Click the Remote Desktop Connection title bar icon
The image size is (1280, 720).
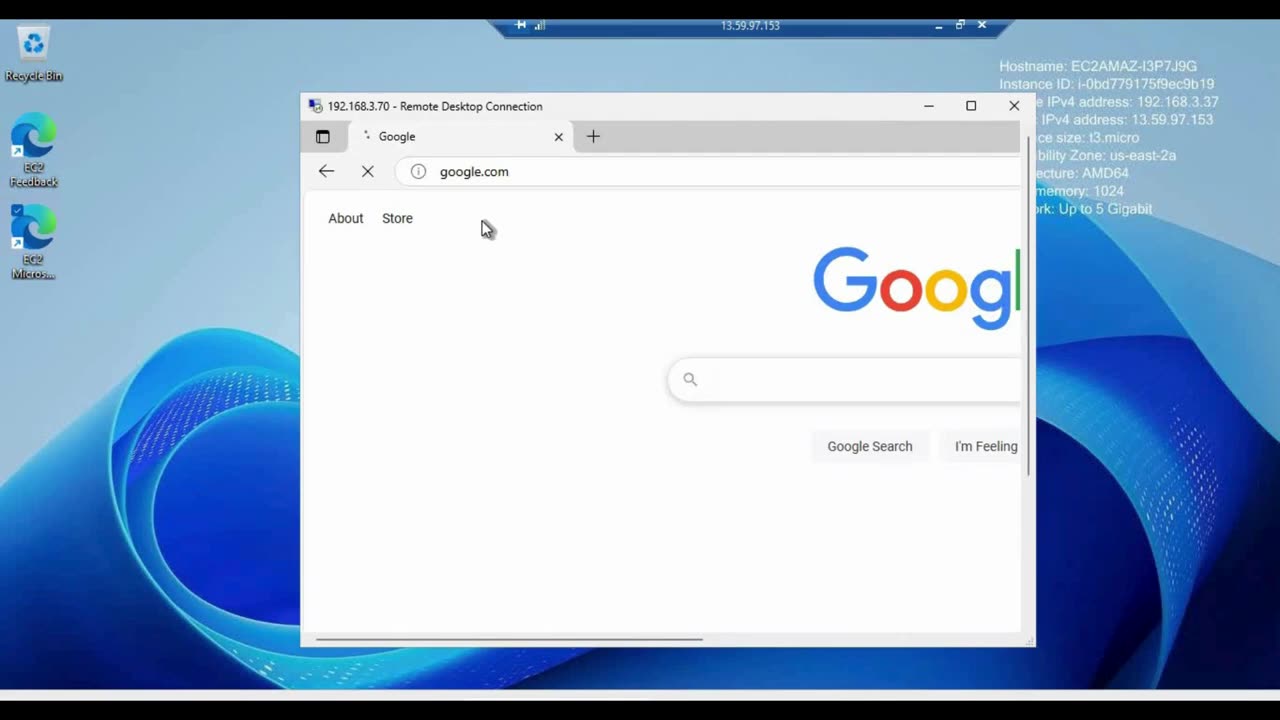tap(316, 106)
